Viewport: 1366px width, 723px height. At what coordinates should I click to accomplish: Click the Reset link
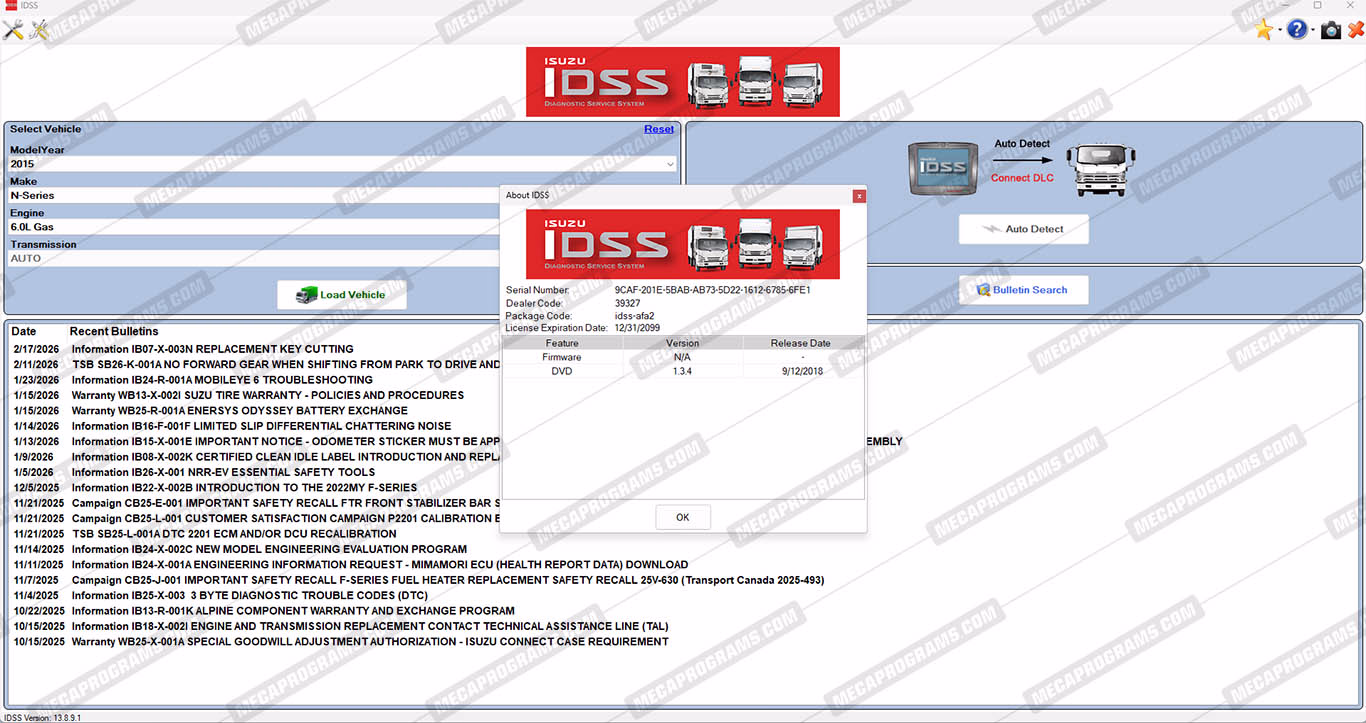pos(659,129)
